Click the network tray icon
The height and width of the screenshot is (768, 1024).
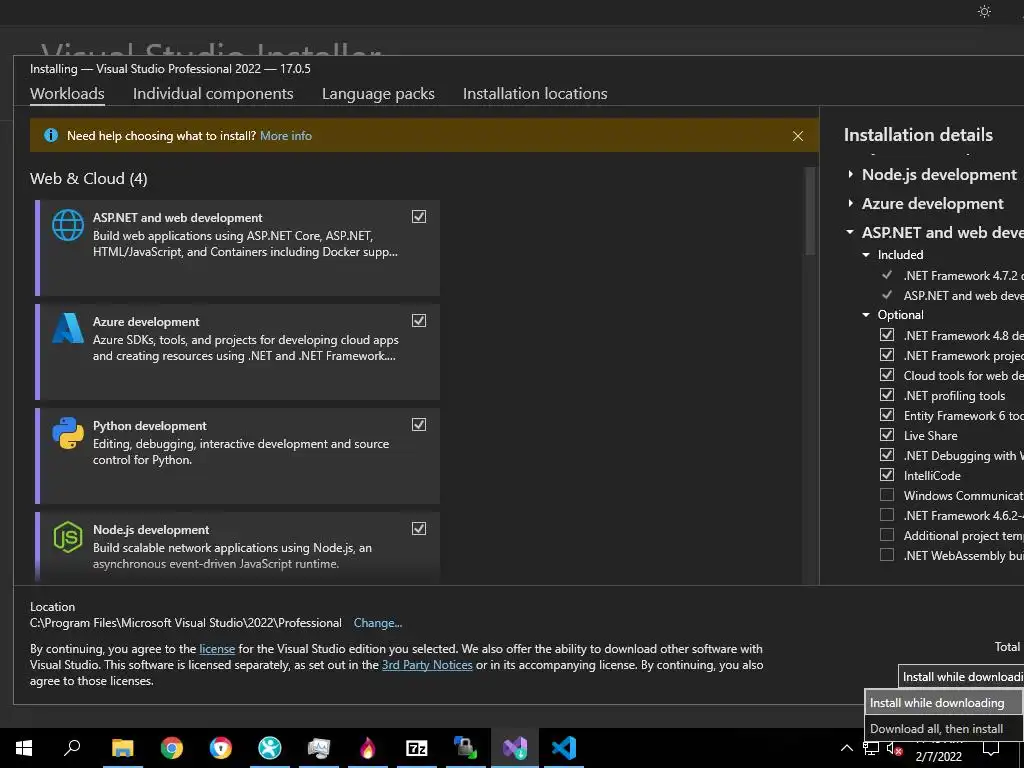871,748
